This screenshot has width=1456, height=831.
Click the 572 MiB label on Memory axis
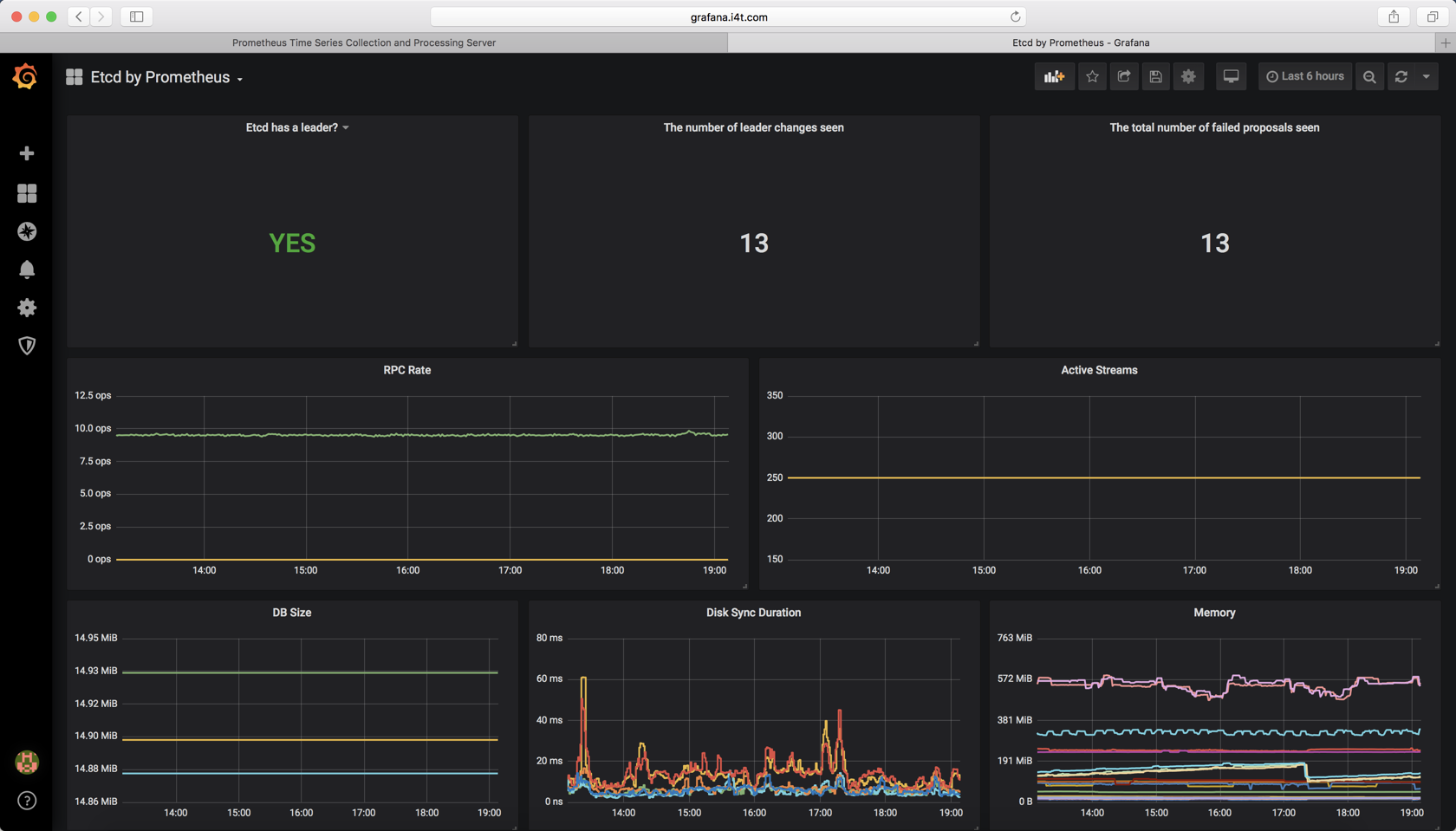pos(1015,678)
